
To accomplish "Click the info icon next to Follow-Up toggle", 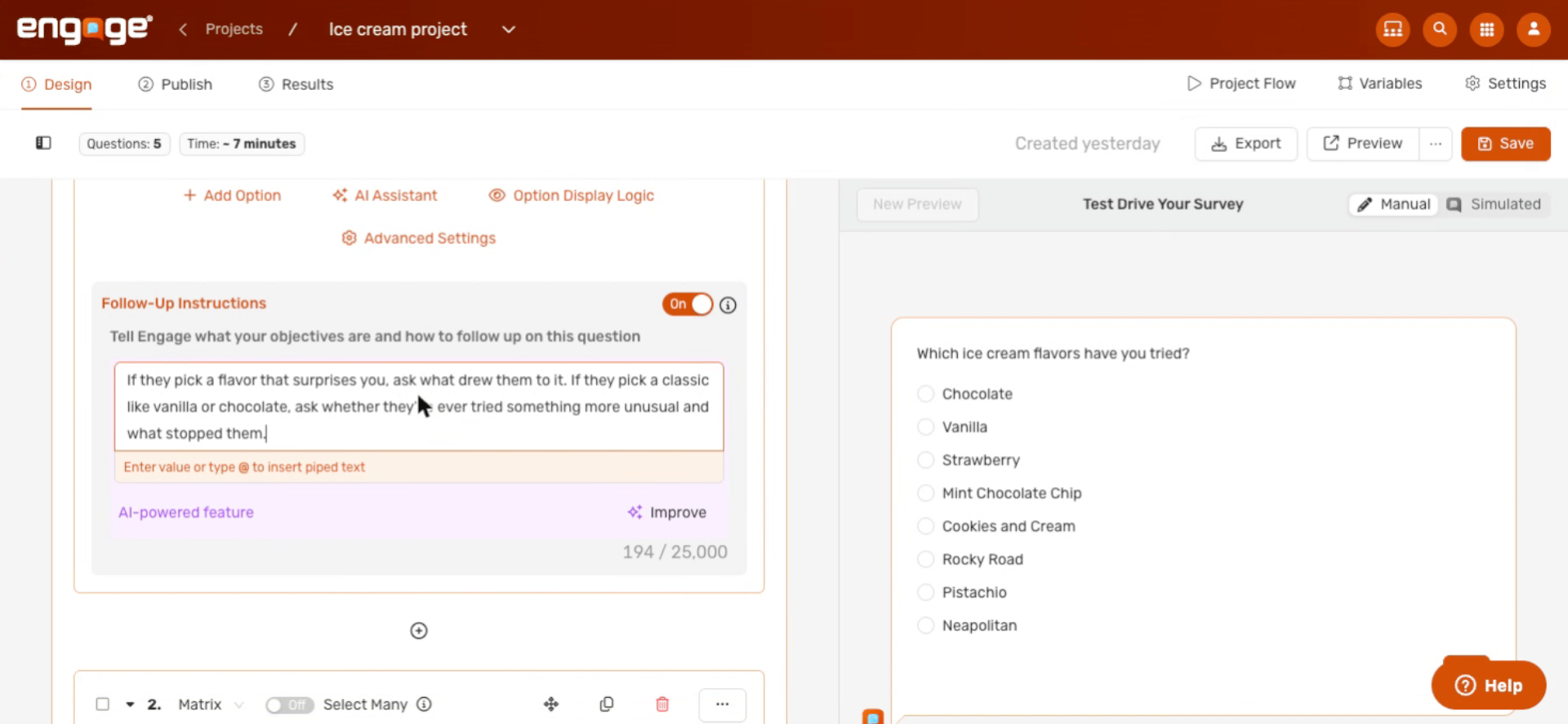I will 728,305.
